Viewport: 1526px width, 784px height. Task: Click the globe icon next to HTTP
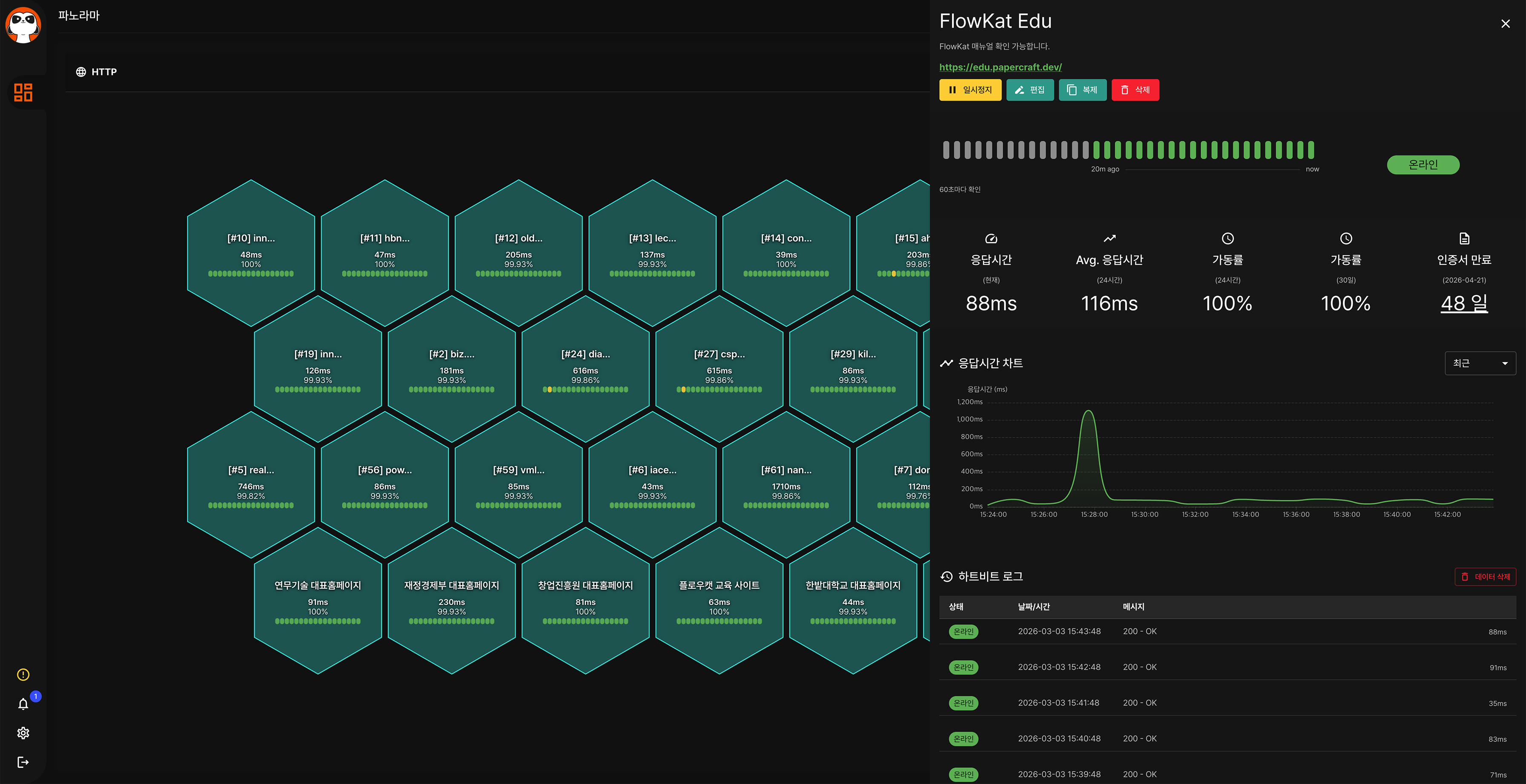pos(81,72)
